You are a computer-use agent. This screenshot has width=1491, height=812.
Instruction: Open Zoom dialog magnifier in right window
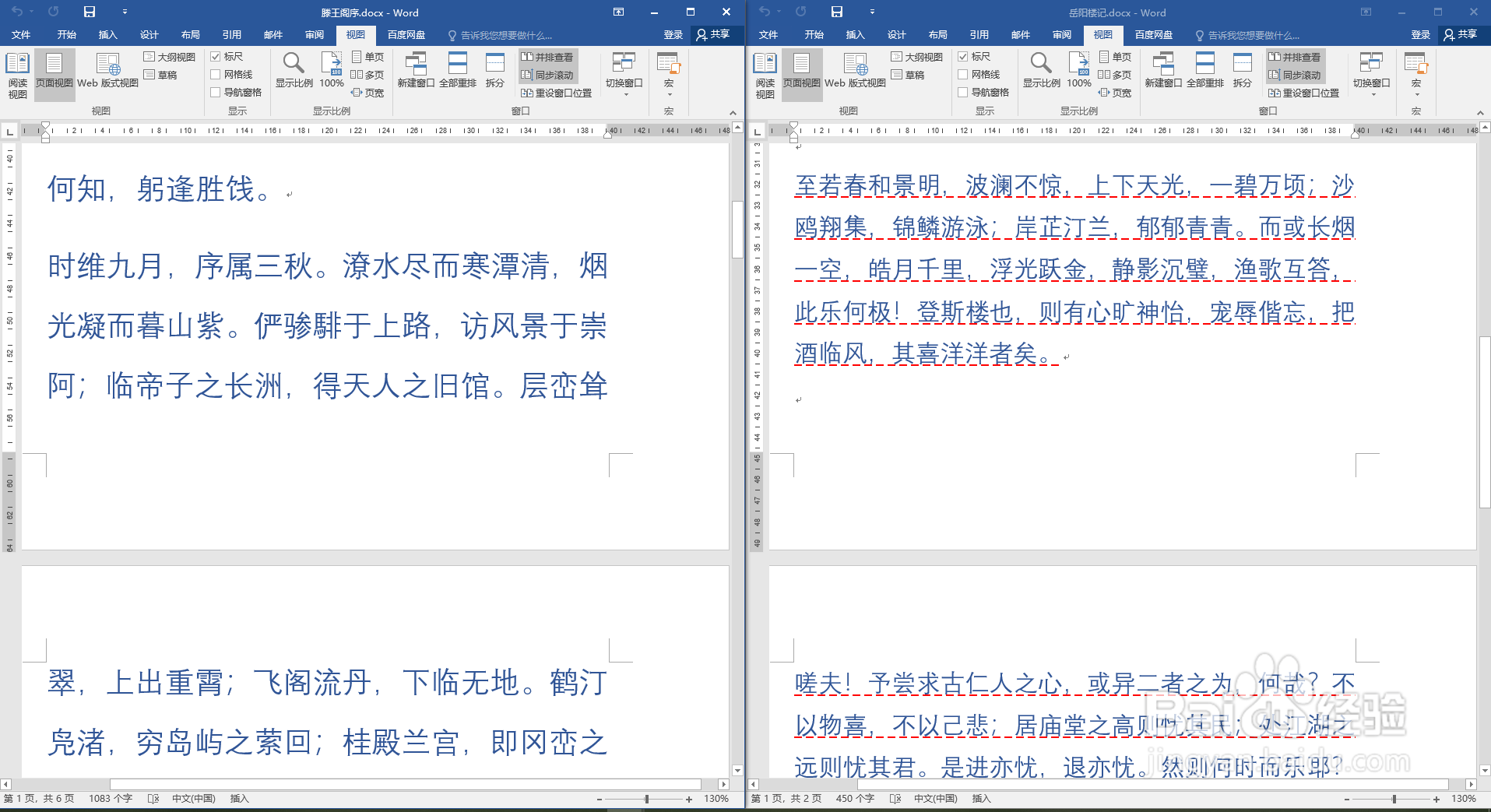(x=1041, y=70)
